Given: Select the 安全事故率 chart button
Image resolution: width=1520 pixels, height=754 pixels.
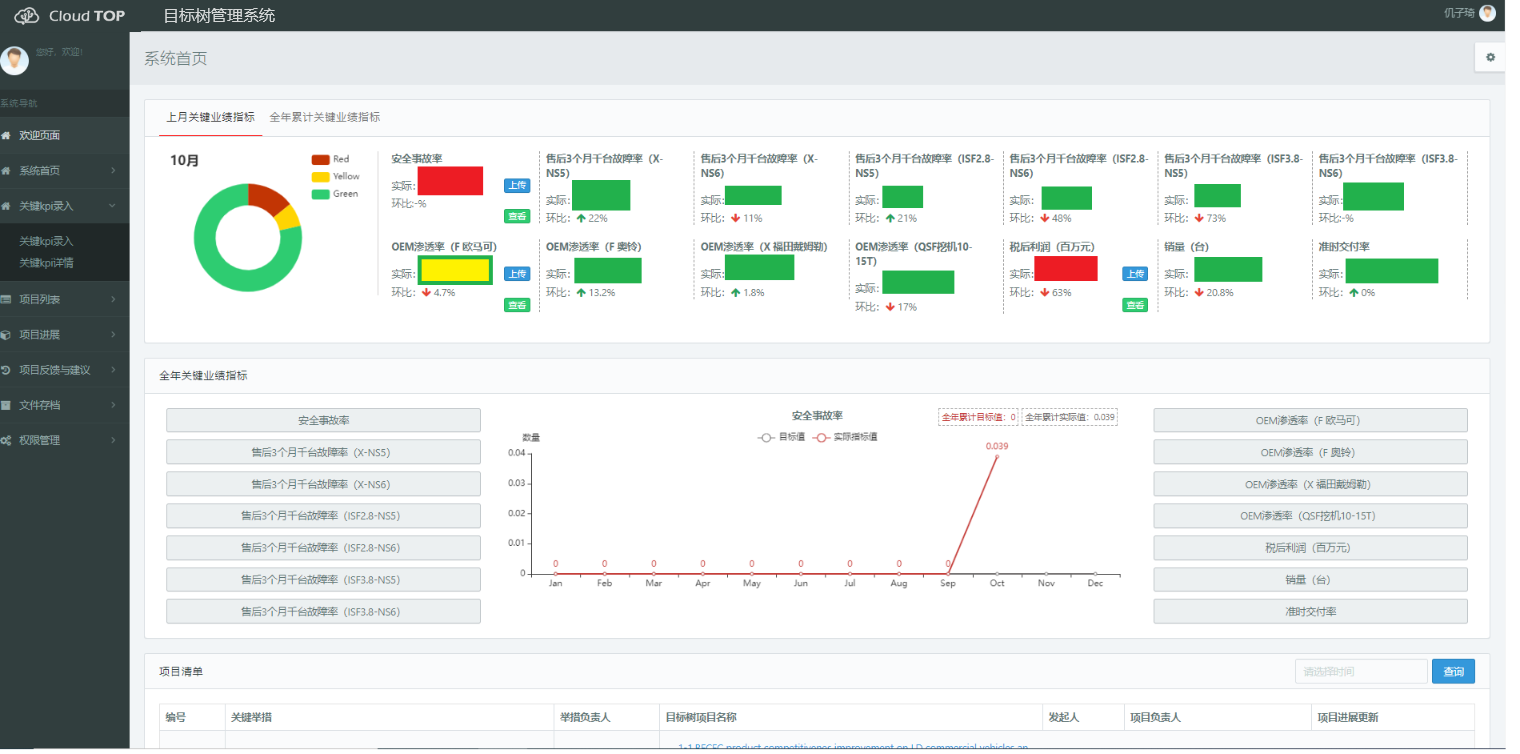Looking at the screenshot, I should [x=323, y=421].
